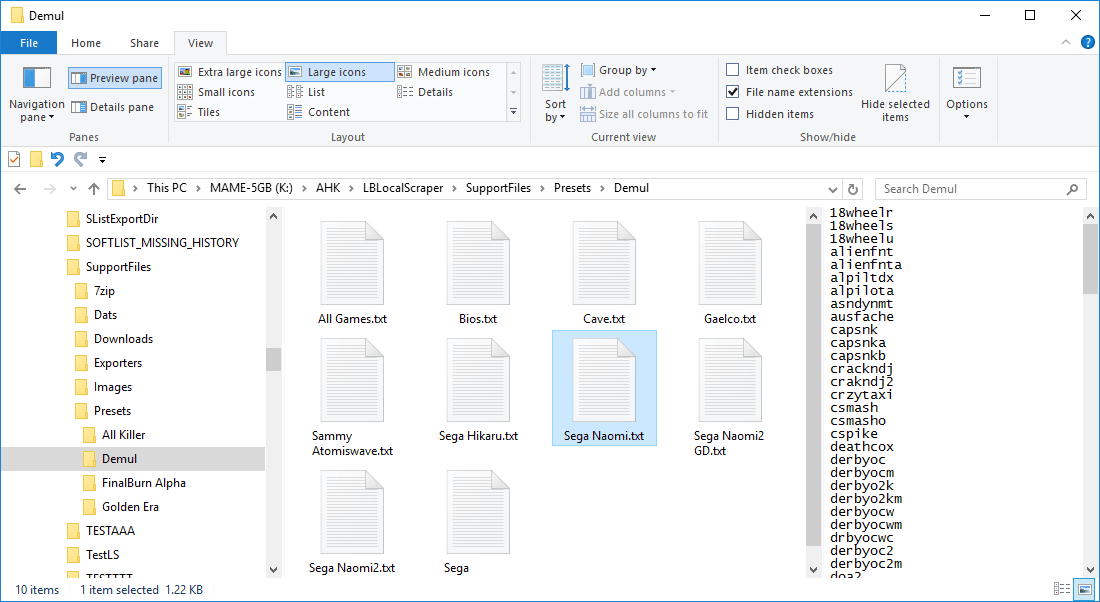Click LBLocalScraper breadcrumb in address bar

coord(403,188)
